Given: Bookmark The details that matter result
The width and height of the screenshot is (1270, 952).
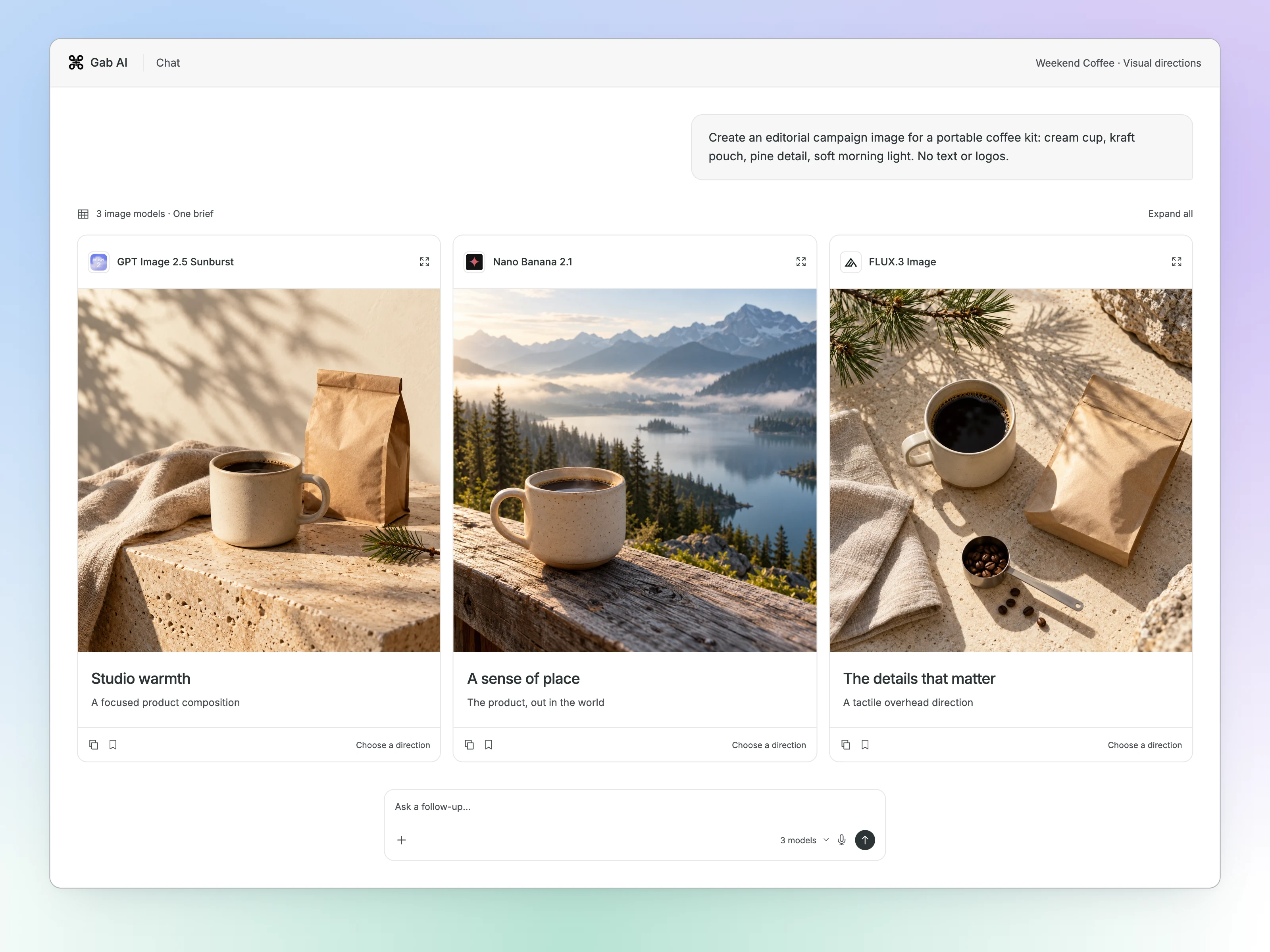Looking at the screenshot, I should pyautogui.click(x=865, y=745).
